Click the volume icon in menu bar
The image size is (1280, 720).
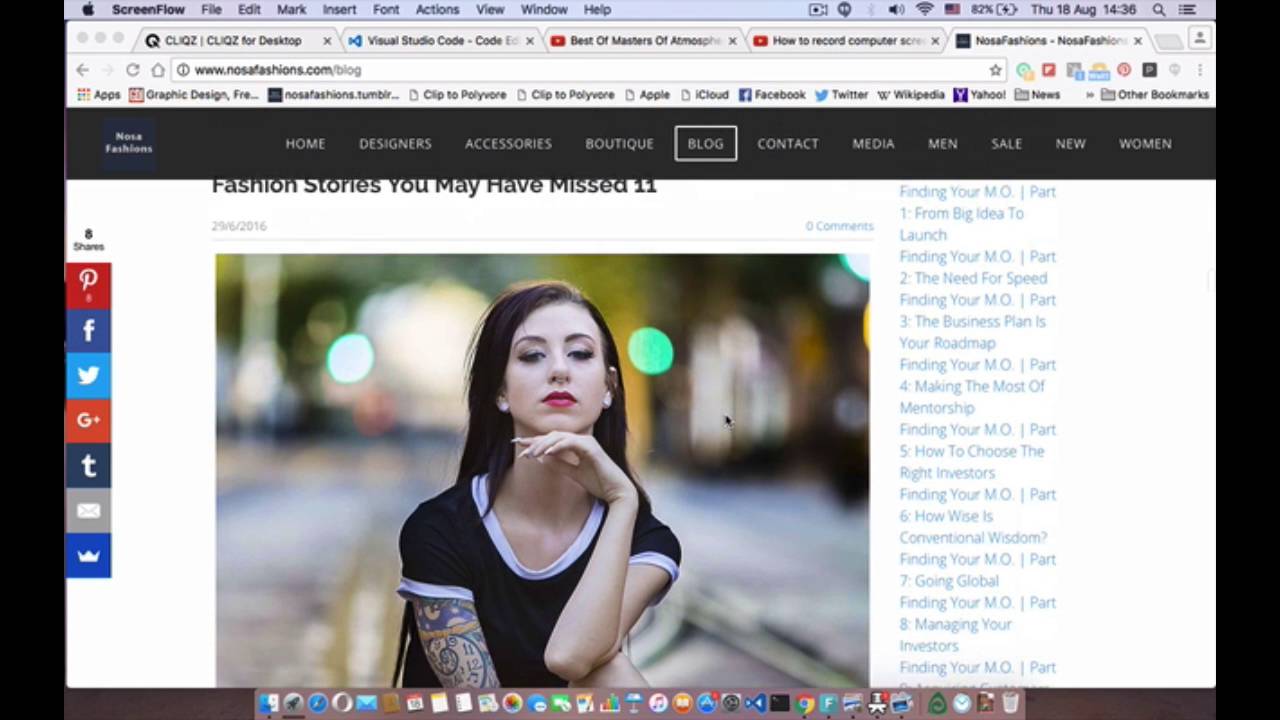click(896, 10)
